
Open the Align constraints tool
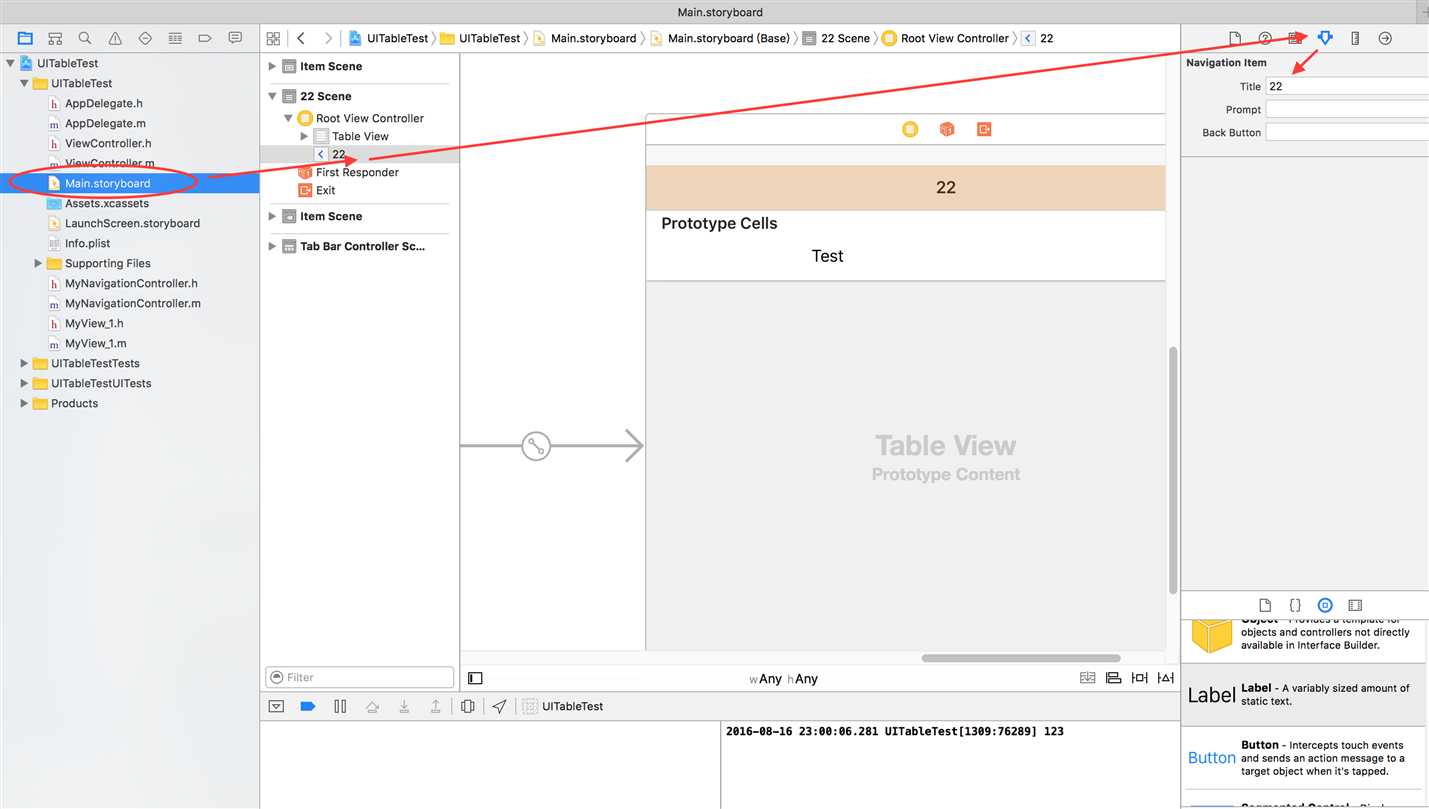(x=1114, y=678)
